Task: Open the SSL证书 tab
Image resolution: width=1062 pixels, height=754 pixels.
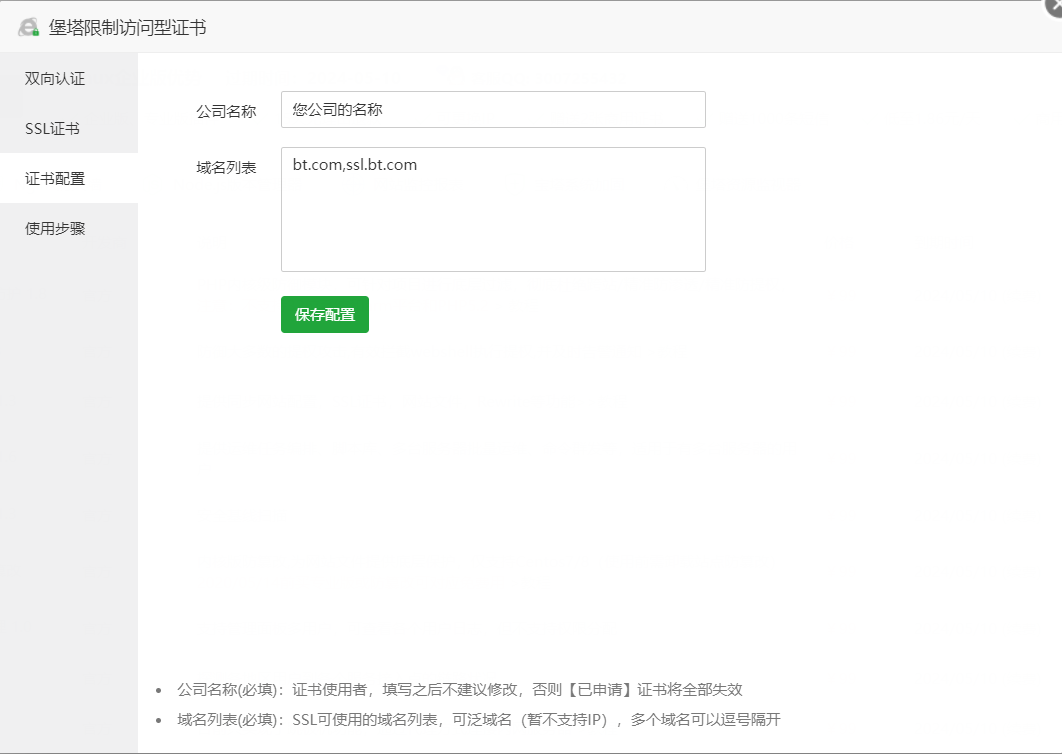Action: [51, 128]
